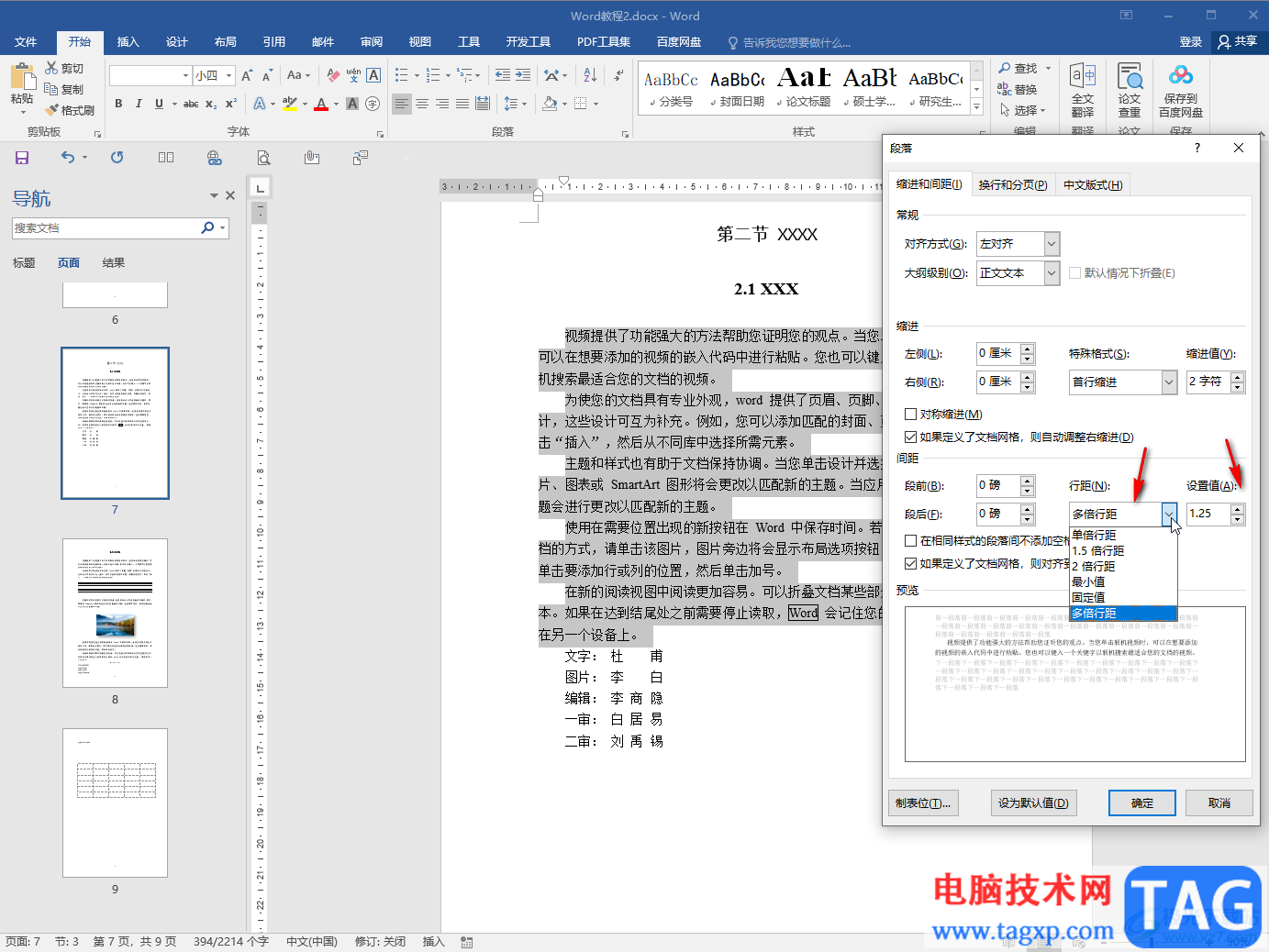
Task: Select page 8 thumbnail
Action: (115, 613)
